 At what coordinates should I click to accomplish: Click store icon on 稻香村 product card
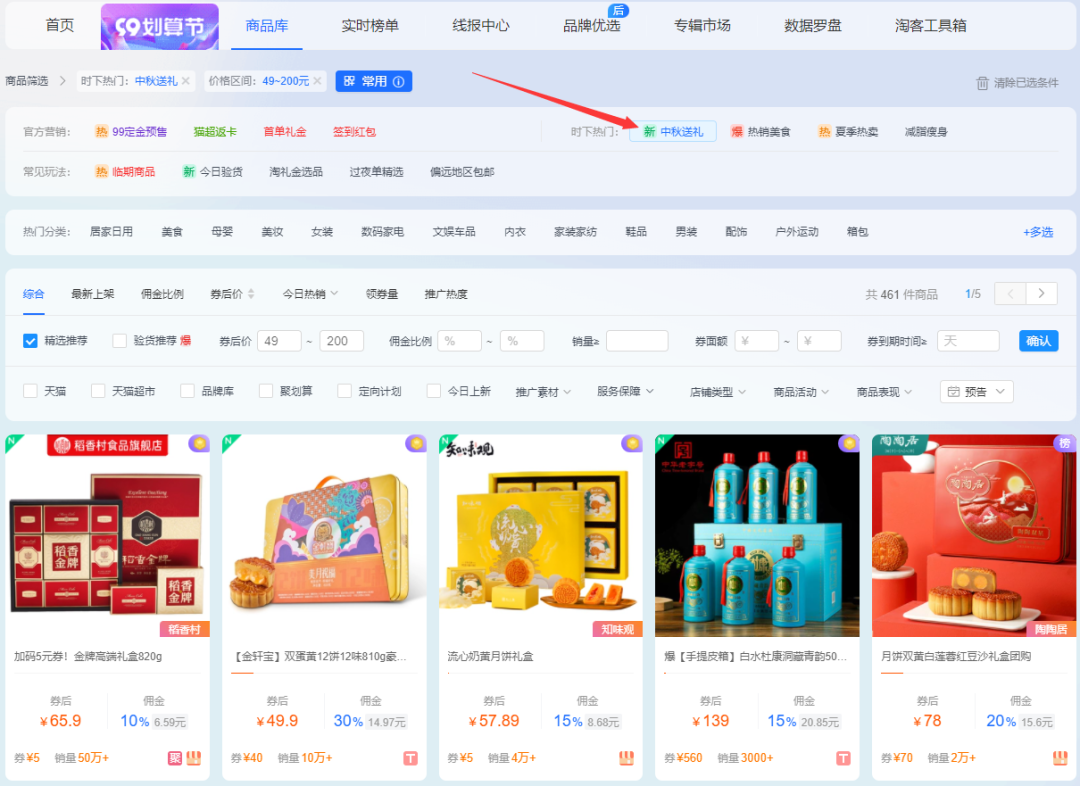tap(194, 758)
